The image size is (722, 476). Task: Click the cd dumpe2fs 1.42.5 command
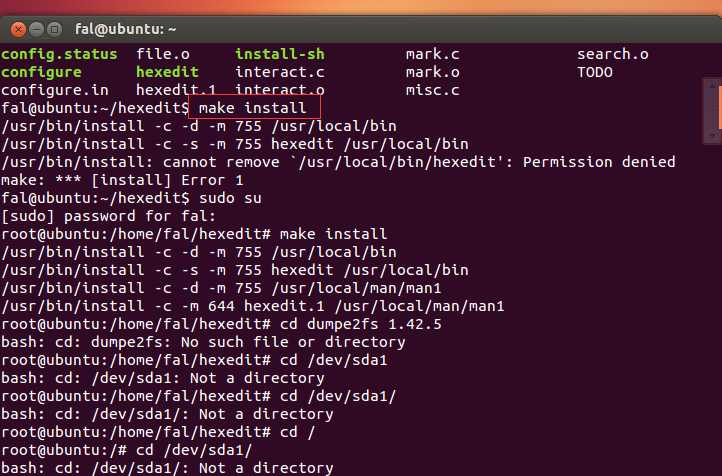click(x=388, y=324)
